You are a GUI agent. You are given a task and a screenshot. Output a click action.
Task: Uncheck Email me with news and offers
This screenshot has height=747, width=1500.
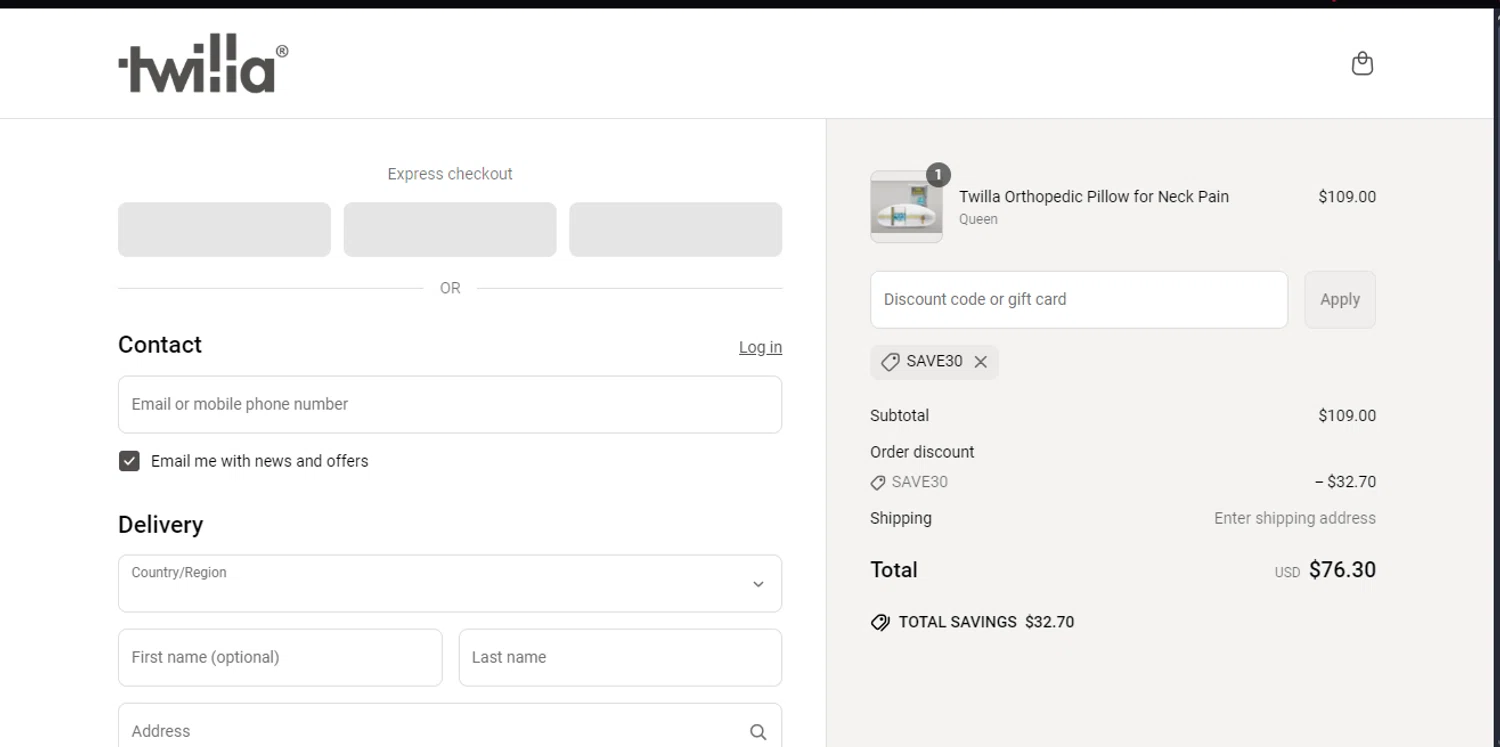coord(129,461)
